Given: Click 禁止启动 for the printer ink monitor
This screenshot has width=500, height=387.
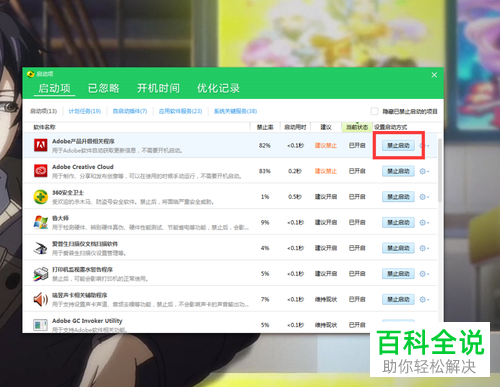Looking at the screenshot, I should (x=398, y=274).
